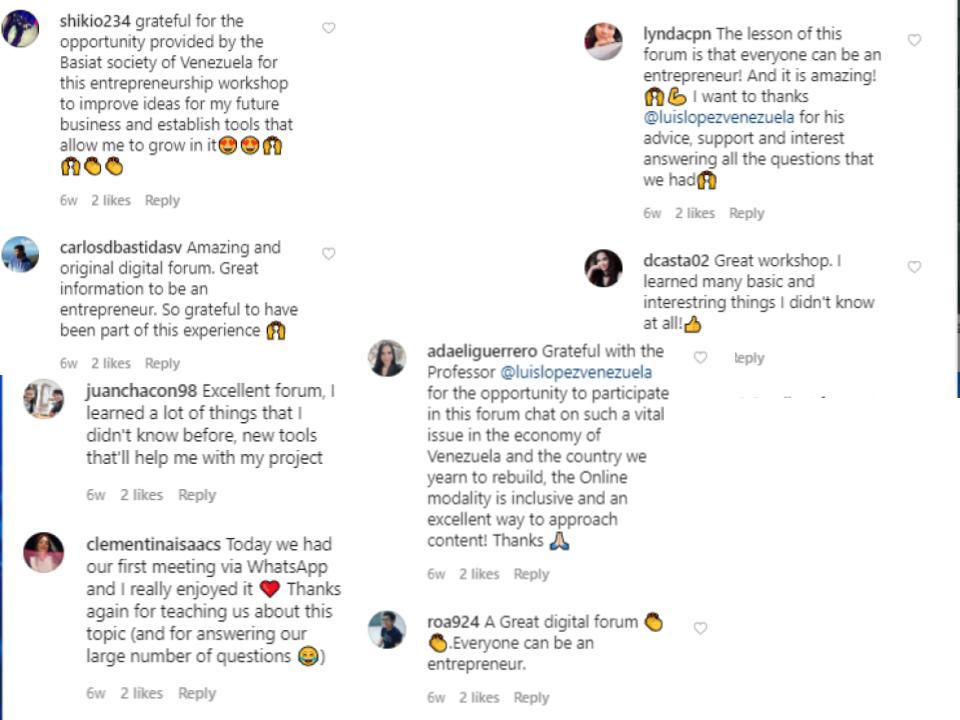Open shikio234's profile picture
Viewport: 960px width, 720px height.
tap(21, 29)
